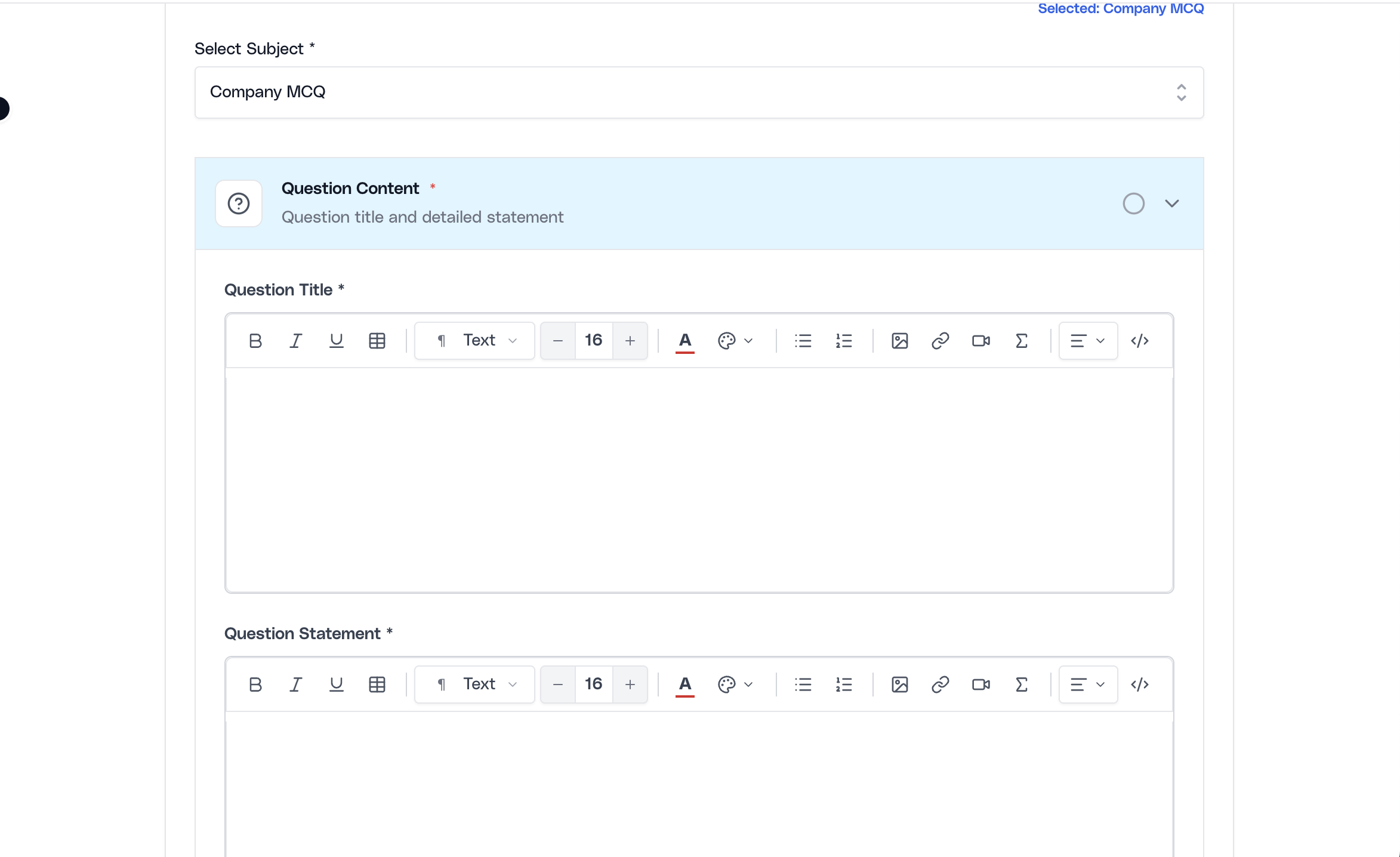Open Text style dropdown in Question Title
1400x857 pixels.
(475, 341)
